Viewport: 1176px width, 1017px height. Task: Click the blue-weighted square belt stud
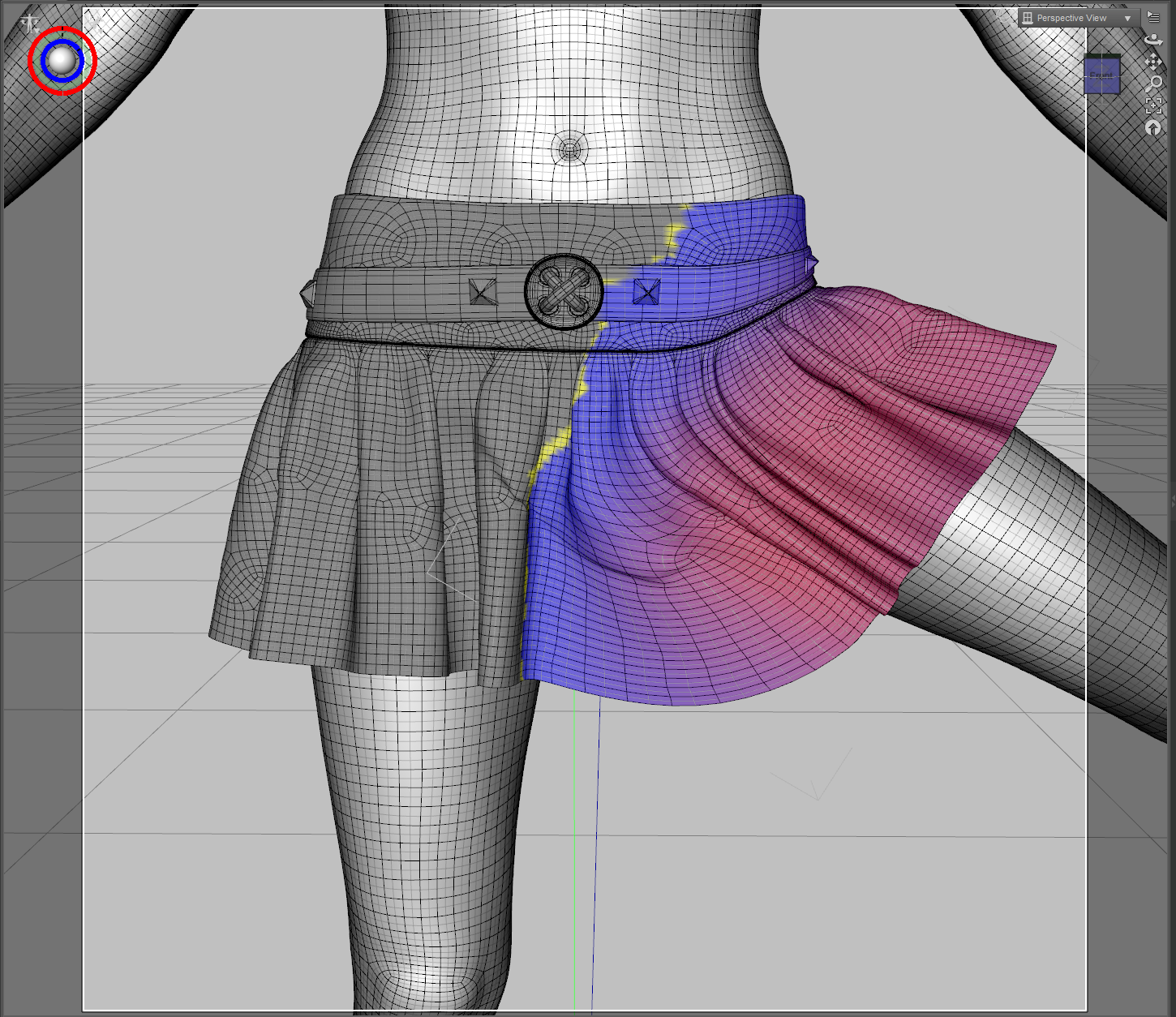[x=646, y=291]
